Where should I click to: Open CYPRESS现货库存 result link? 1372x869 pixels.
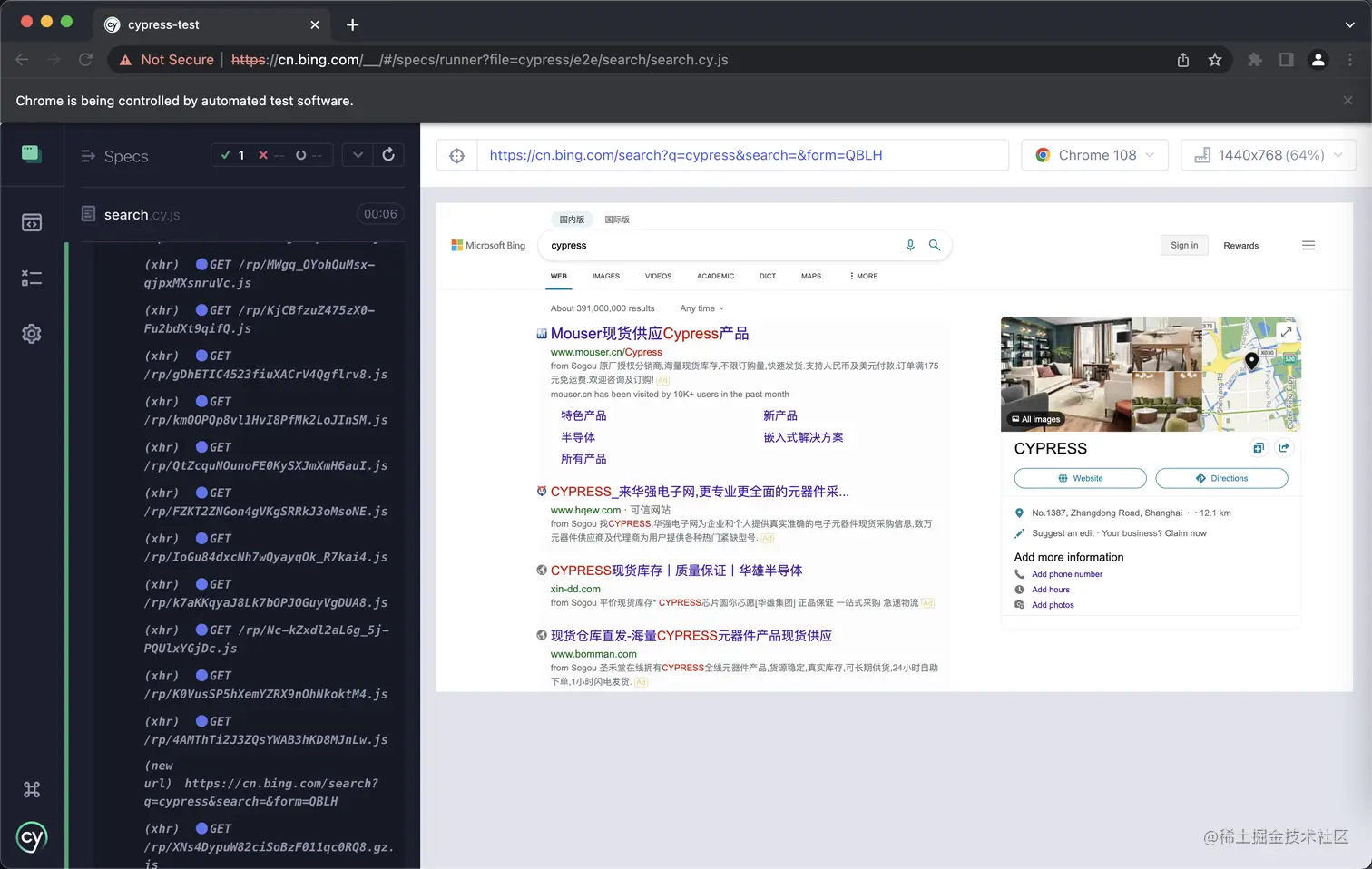pyautogui.click(x=676, y=571)
